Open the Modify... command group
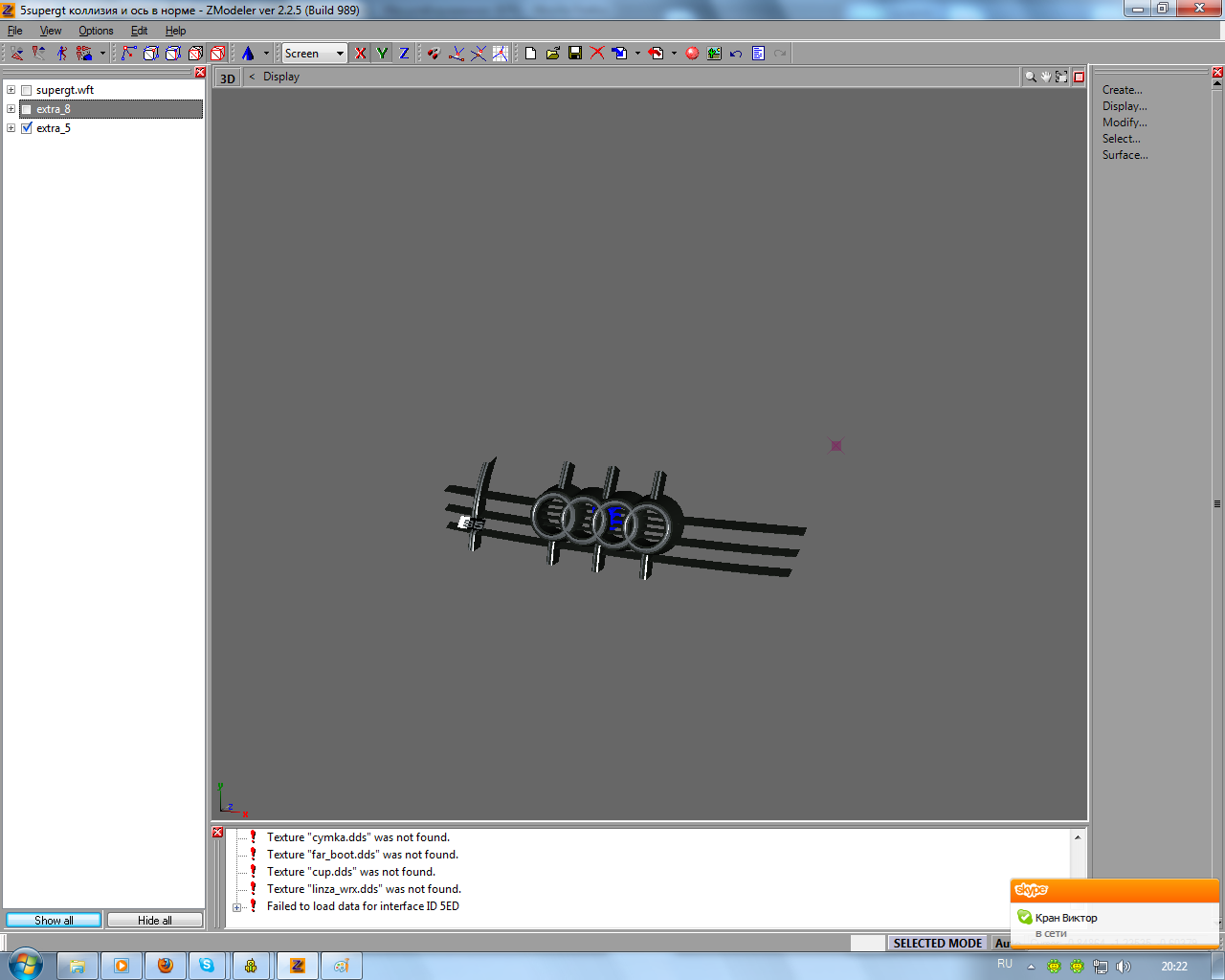The height and width of the screenshot is (980, 1225). click(x=1124, y=122)
